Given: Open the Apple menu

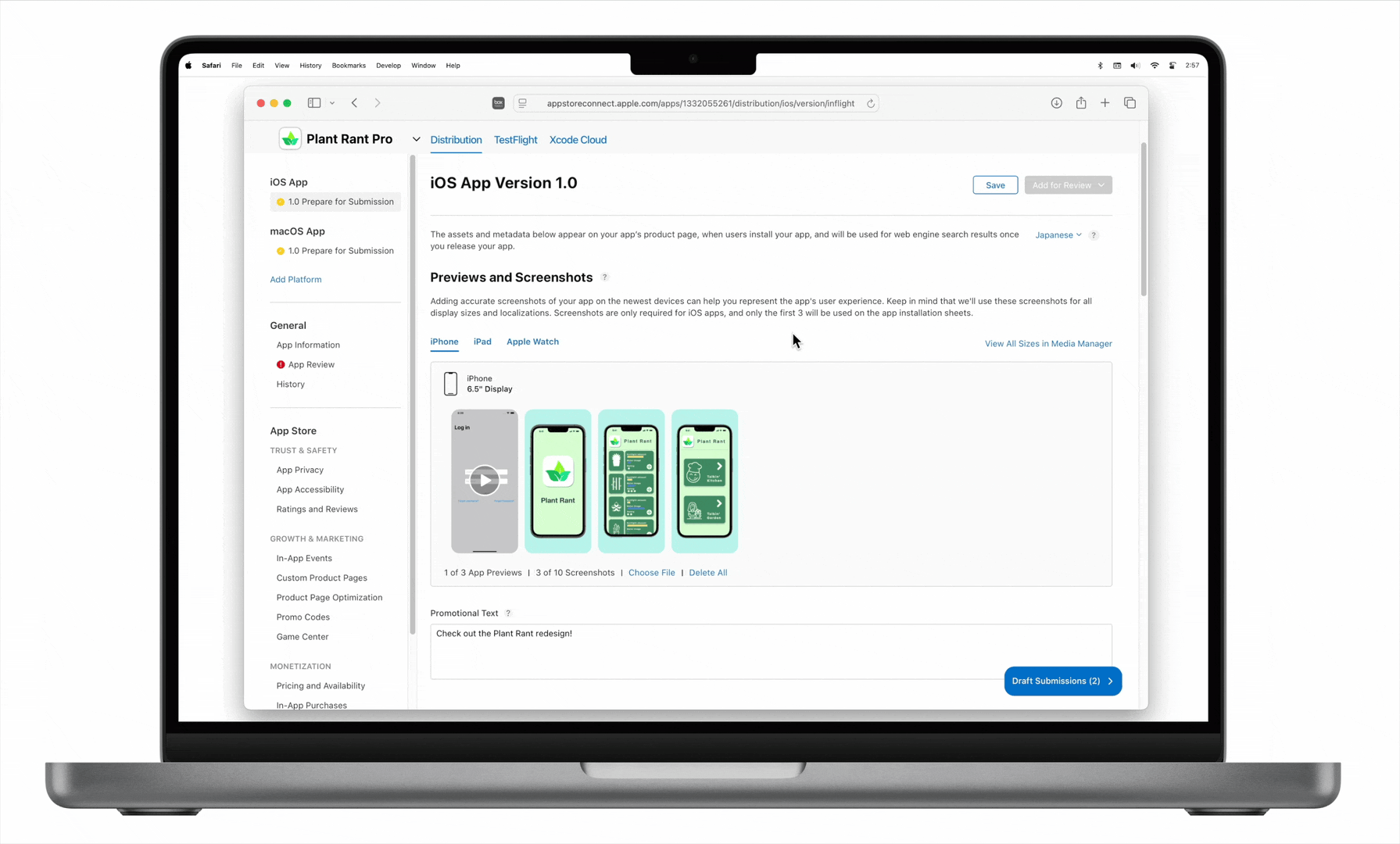Looking at the screenshot, I should 188,66.
